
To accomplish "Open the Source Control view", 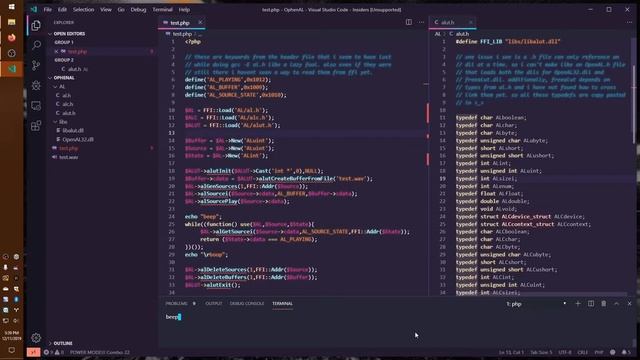I will [36, 65].
